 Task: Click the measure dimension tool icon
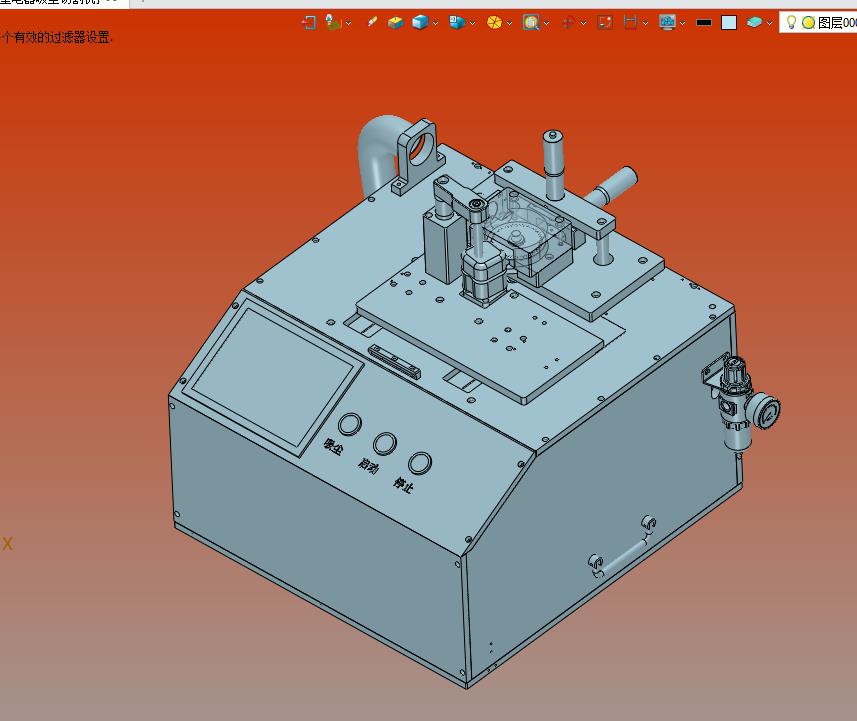[x=631, y=22]
